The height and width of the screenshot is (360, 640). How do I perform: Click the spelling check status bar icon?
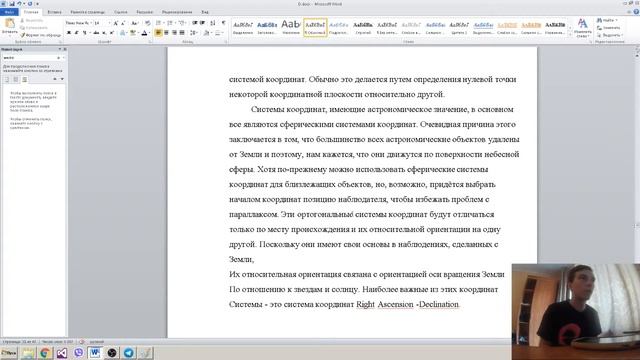pos(82,342)
